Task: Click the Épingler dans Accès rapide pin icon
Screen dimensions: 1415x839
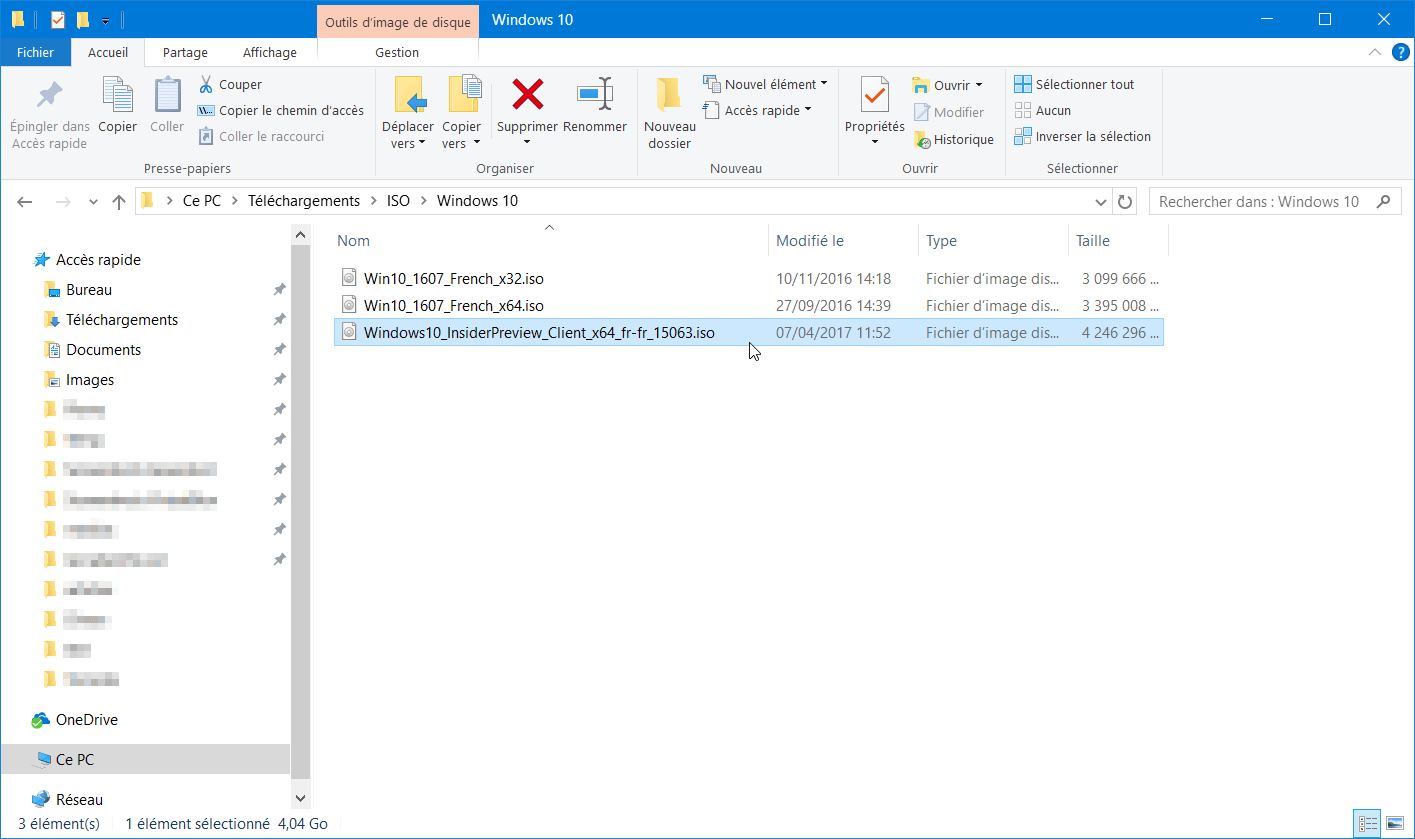Action: 49,95
